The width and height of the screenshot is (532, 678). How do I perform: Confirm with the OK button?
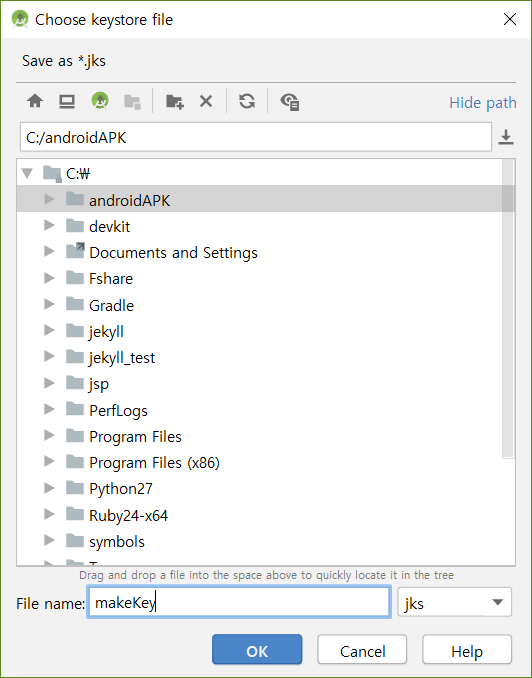click(257, 649)
